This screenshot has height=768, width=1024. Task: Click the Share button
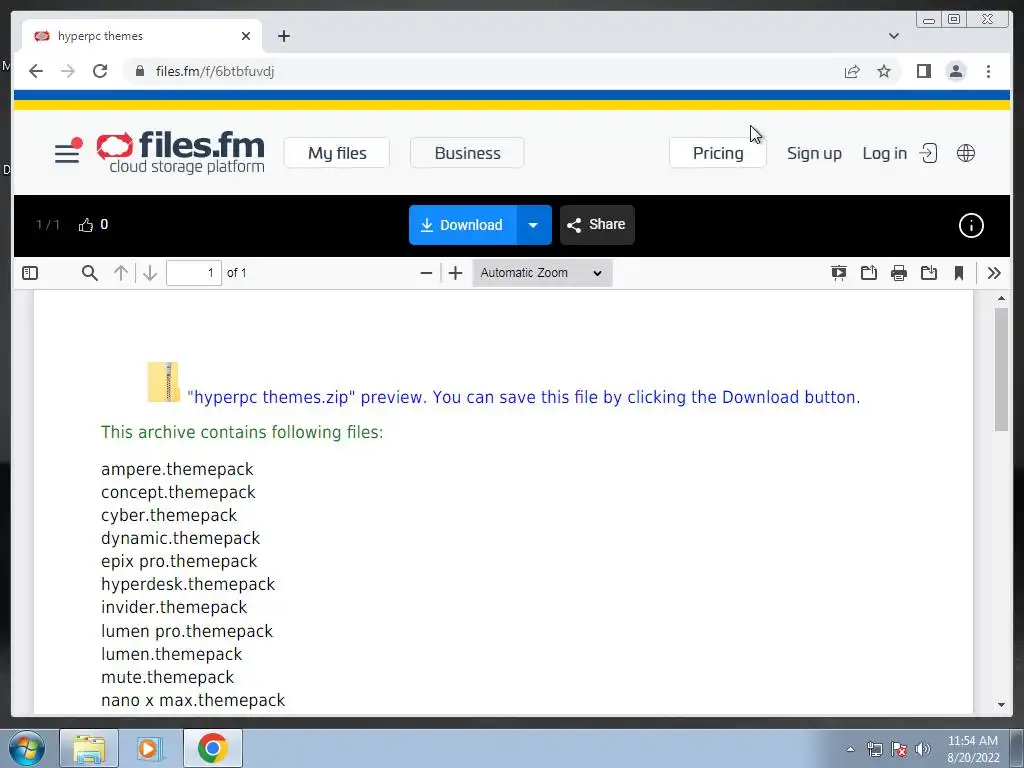click(597, 225)
